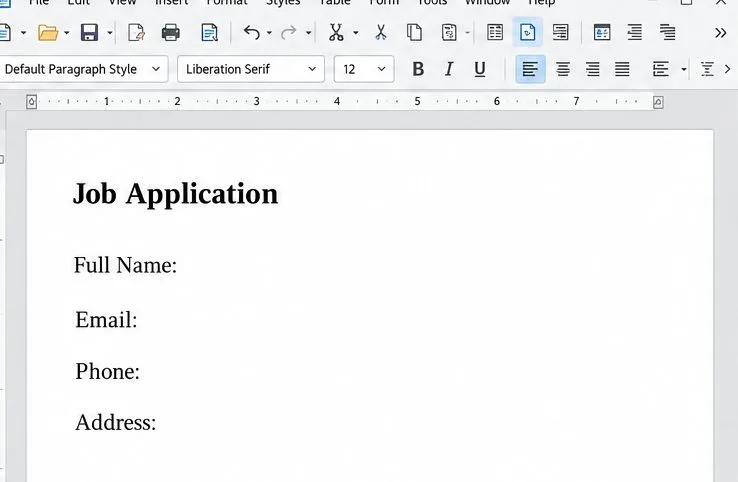Click the stepped-lines icon beside the overflow chevrons
The height and width of the screenshot is (482, 738).
[667, 32]
